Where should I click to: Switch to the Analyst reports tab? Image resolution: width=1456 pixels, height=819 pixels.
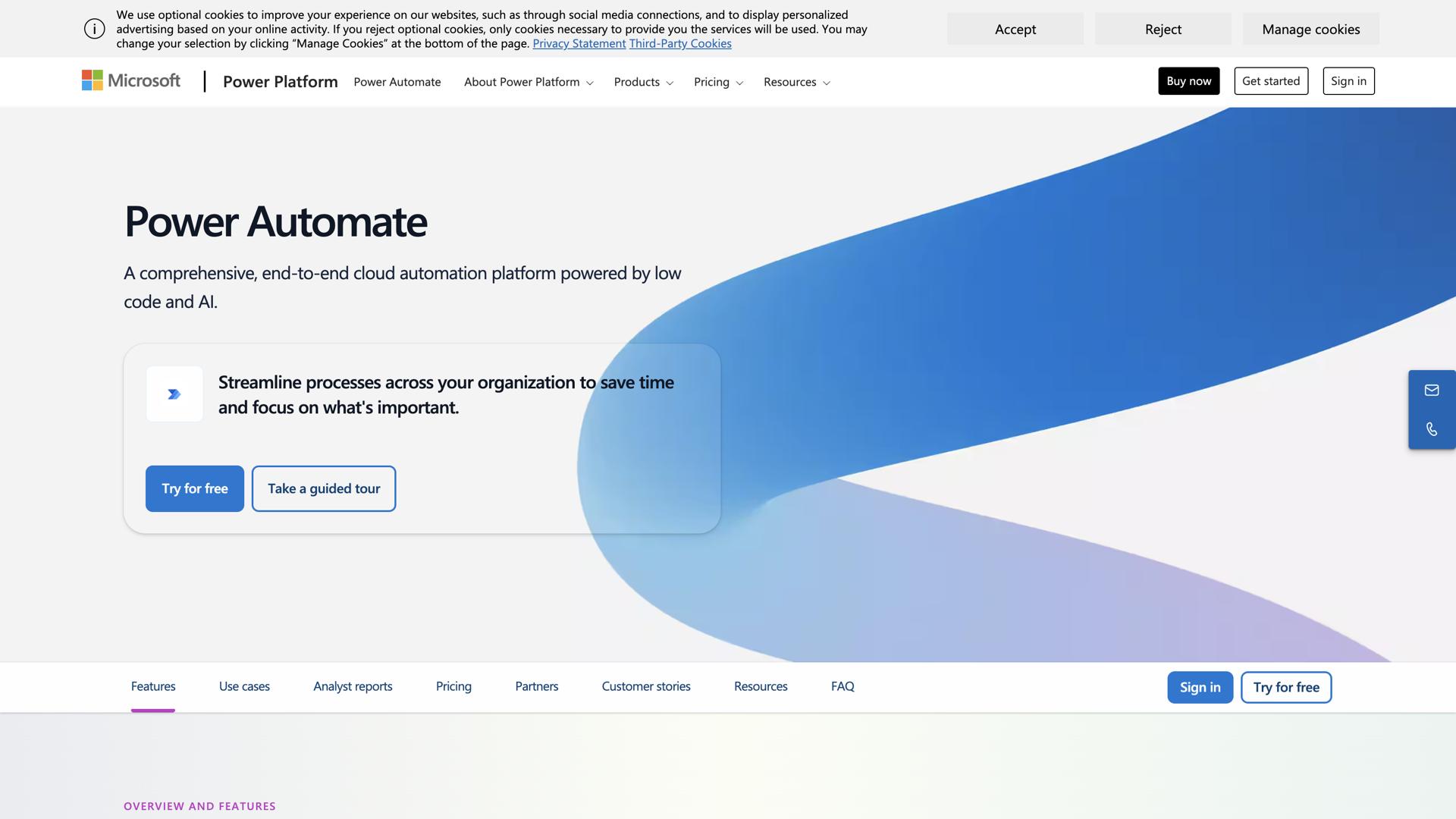[x=353, y=686]
